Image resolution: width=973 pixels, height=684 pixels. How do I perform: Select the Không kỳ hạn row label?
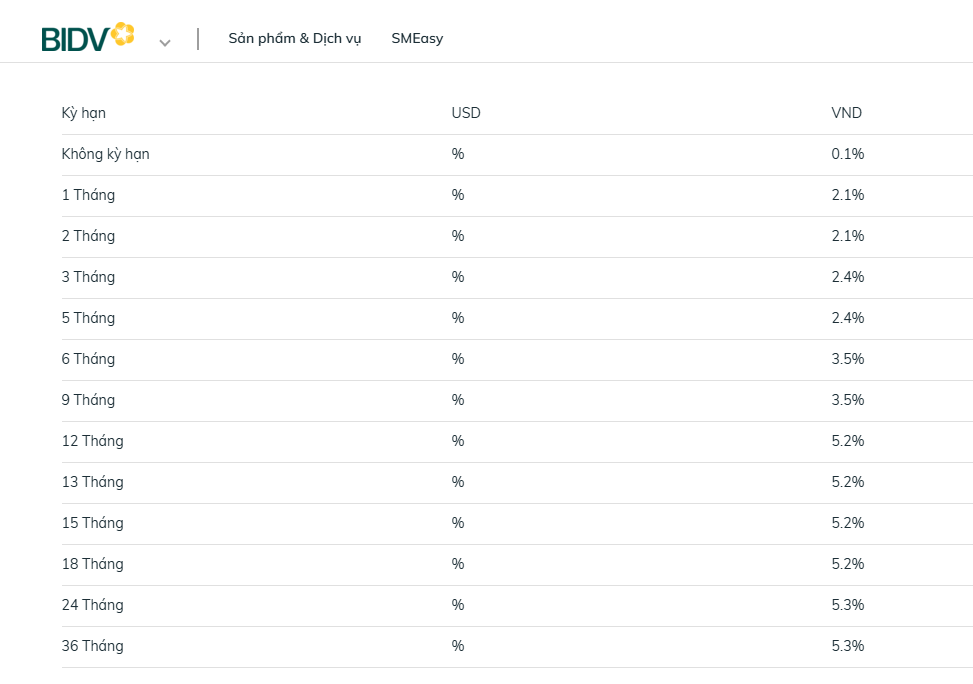pyautogui.click(x=105, y=154)
